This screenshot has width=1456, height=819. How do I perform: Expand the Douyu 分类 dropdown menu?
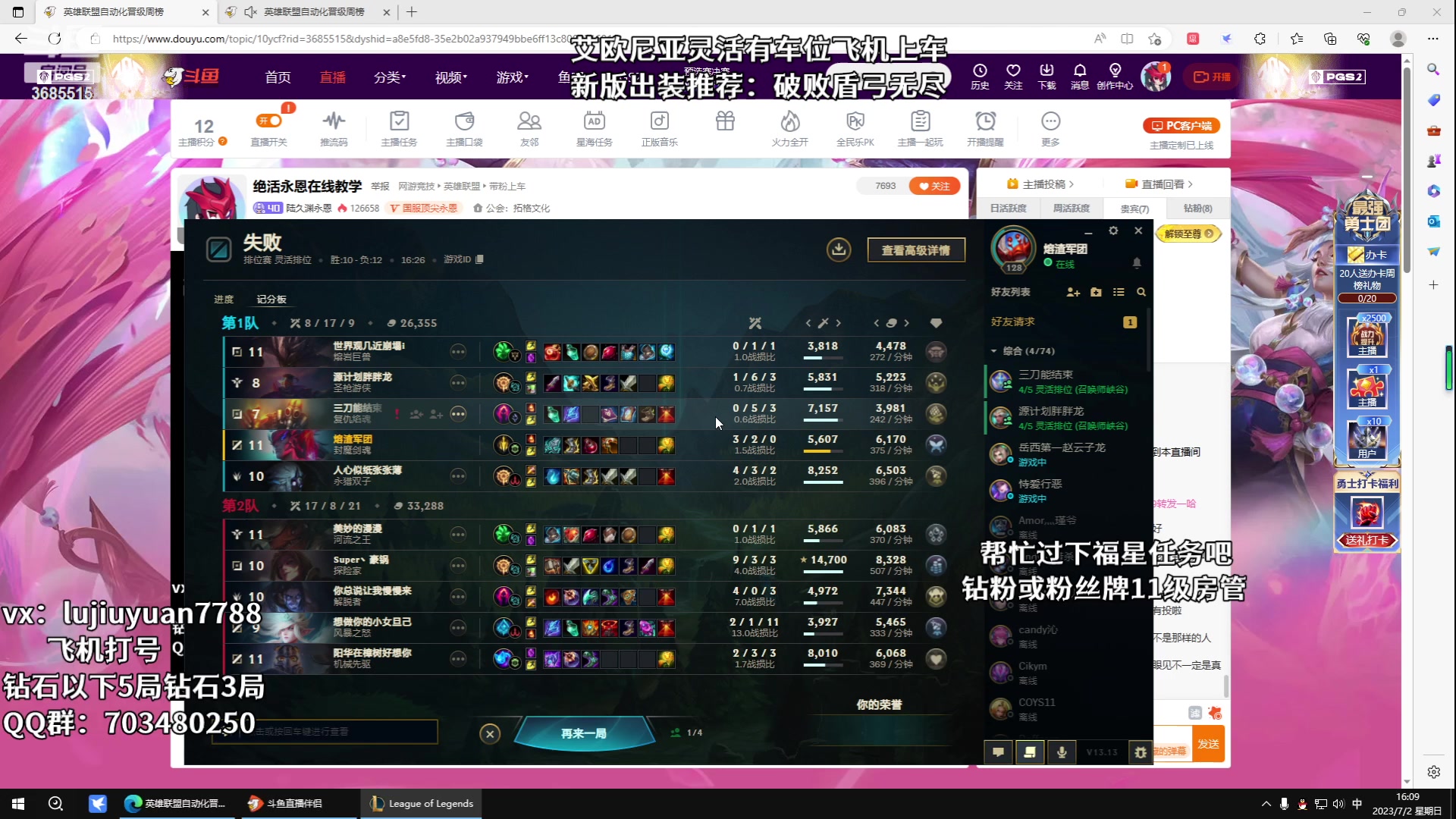point(390,77)
